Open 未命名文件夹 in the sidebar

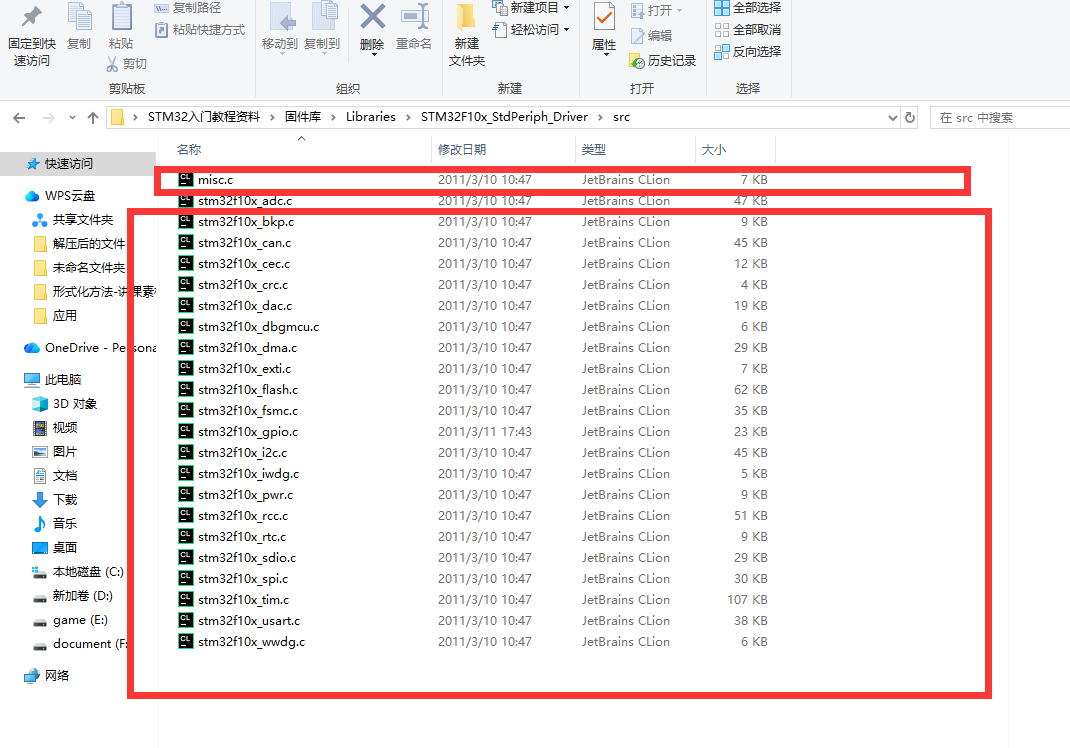(89, 268)
